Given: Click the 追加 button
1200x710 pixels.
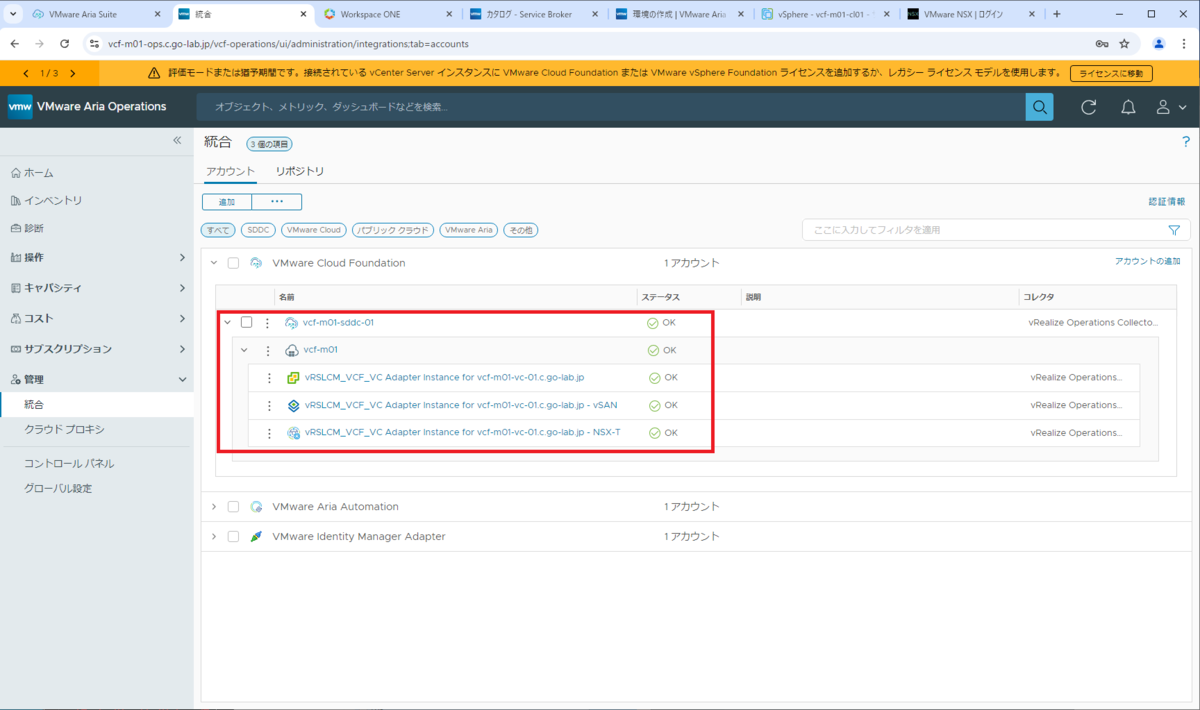Looking at the screenshot, I should coord(227,202).
